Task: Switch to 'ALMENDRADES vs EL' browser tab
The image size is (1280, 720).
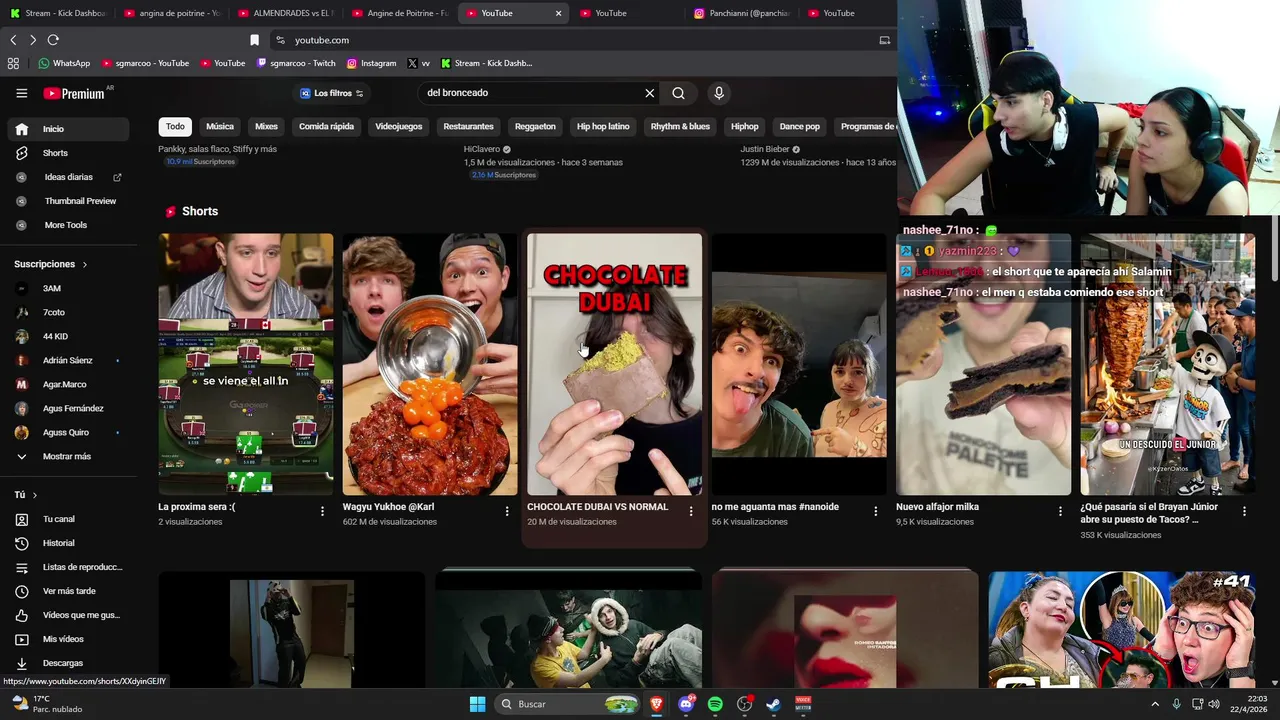Action: click(285, 13)
